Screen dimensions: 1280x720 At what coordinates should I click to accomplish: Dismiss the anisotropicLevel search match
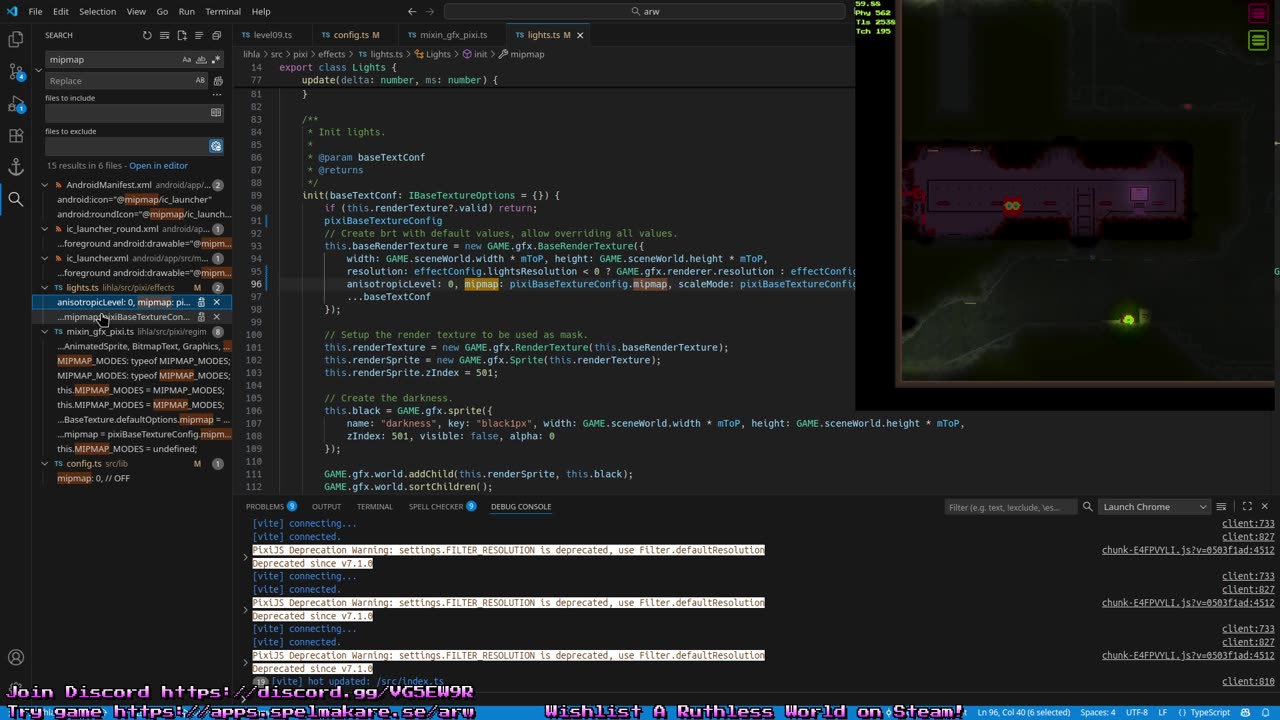tap(216, 302)
